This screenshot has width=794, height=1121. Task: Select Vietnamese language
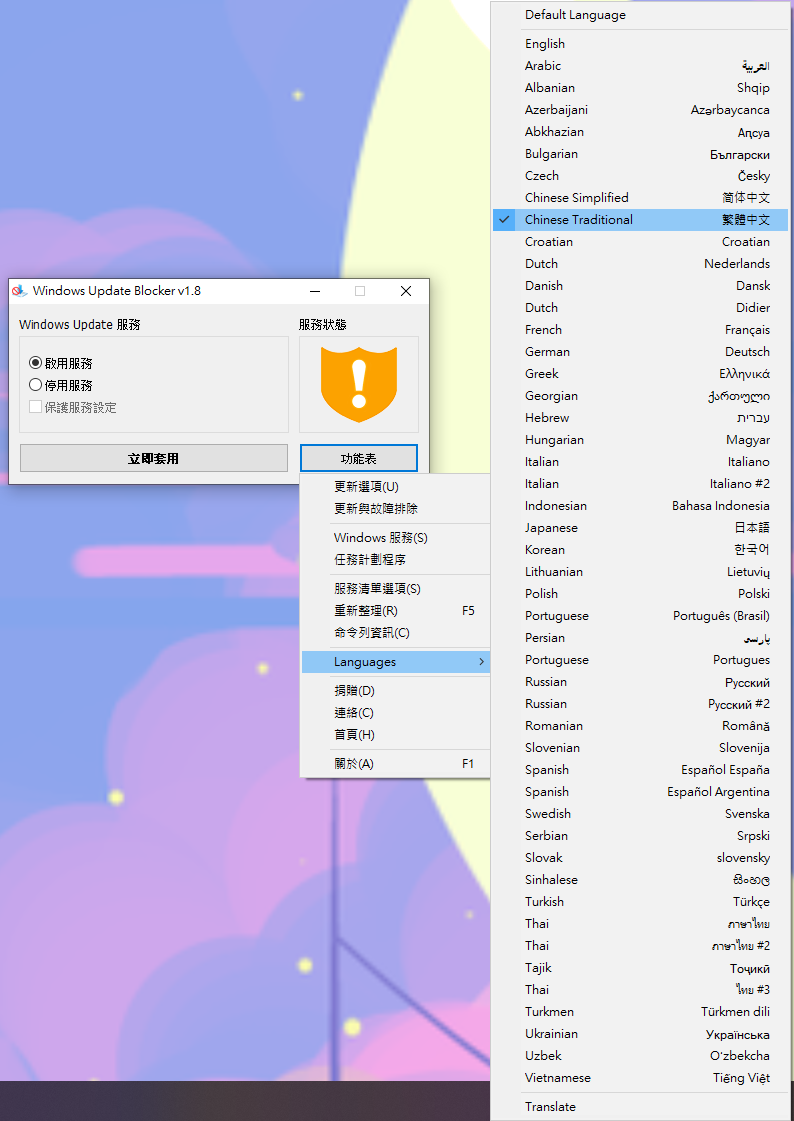pos(640,1078)
